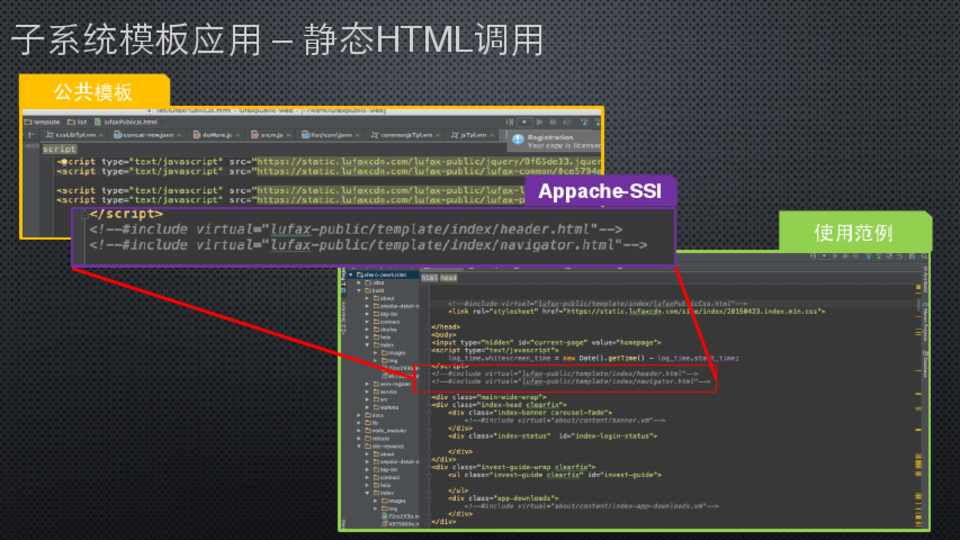Screen dimensions: 960x540
Task: Click the file icon on commonjsTpl.vm tab
Action: click(x=374, y=134)
